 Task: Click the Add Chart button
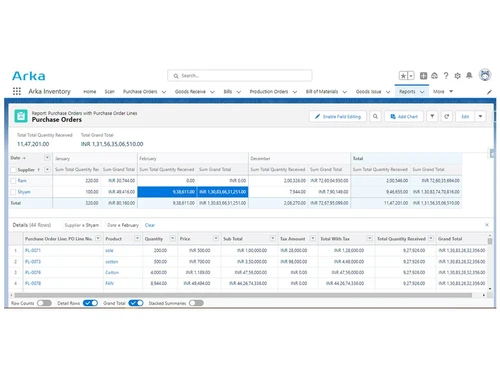404,116
